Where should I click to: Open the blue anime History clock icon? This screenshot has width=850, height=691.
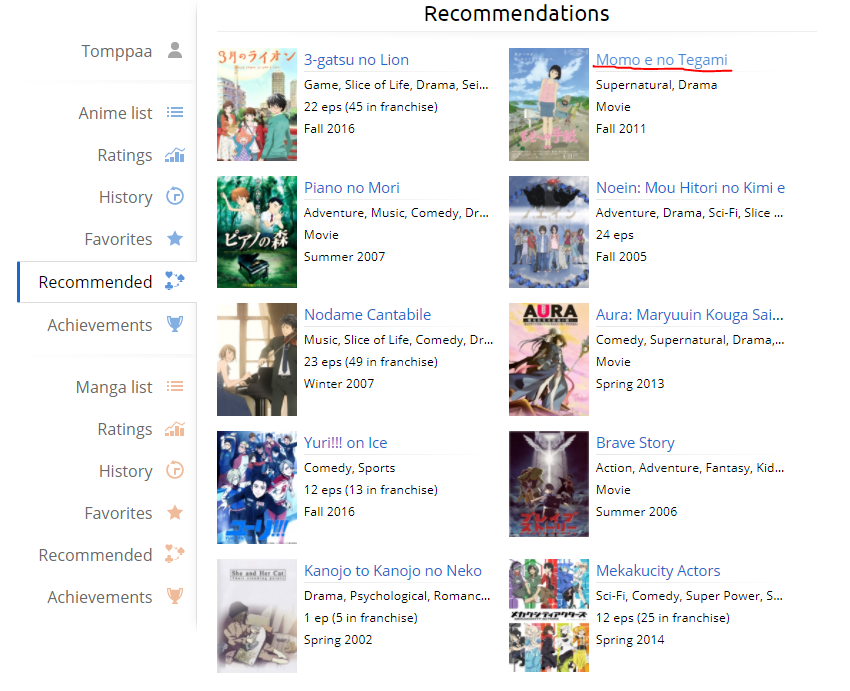(175, 196)
